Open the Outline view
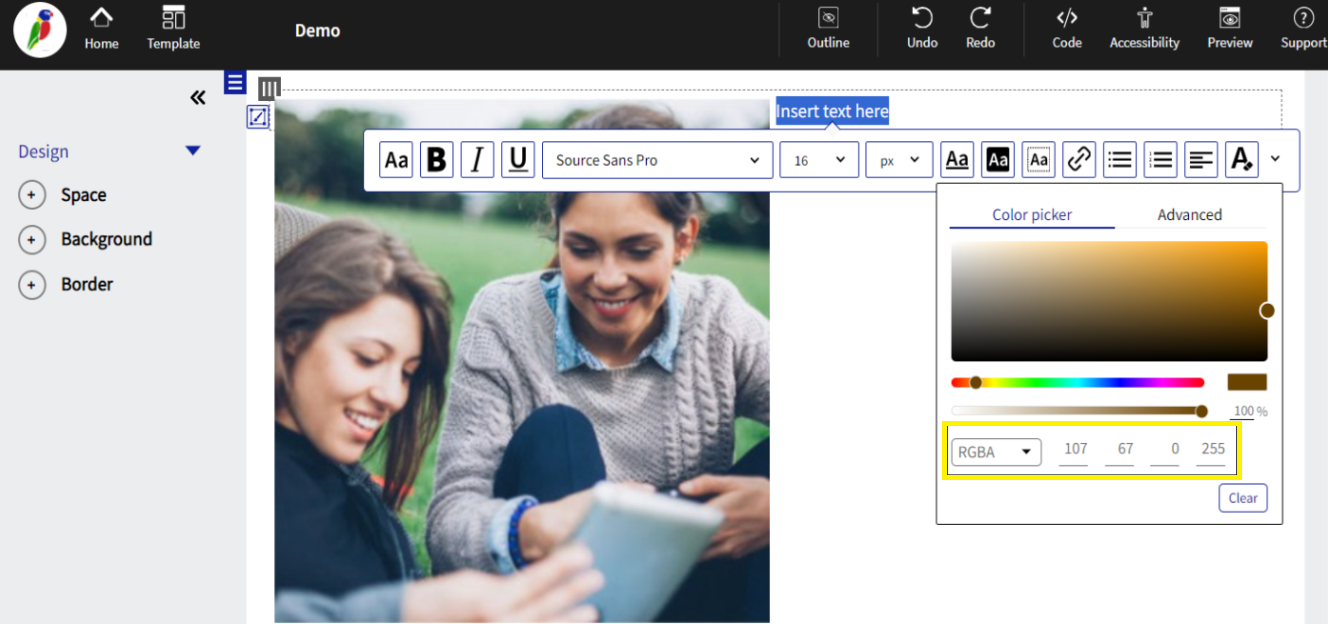Screen dimensions: 1329x624 pyautogui.click(x=828, y=29)
